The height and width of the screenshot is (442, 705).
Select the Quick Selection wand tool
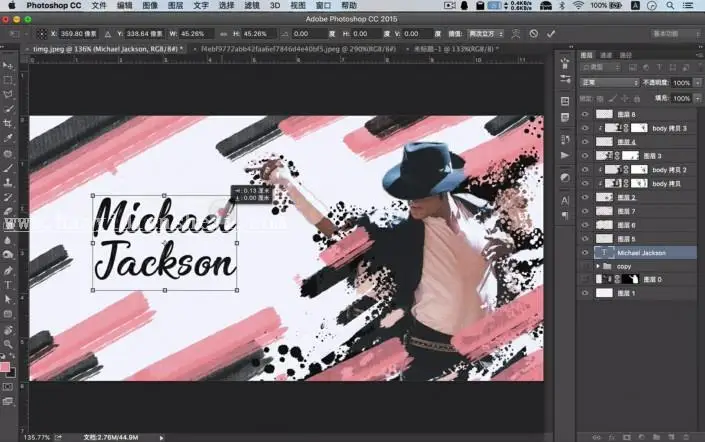point(8,109)
